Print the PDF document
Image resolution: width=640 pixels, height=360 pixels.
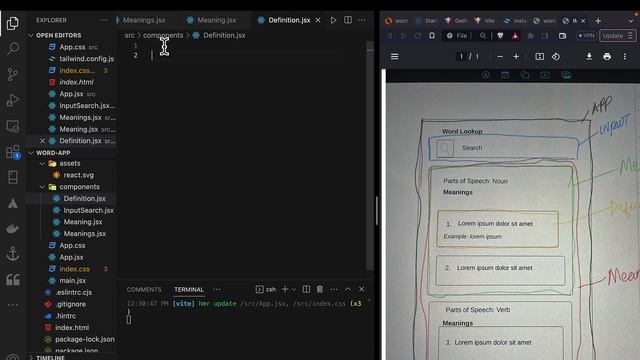[607, 57]
